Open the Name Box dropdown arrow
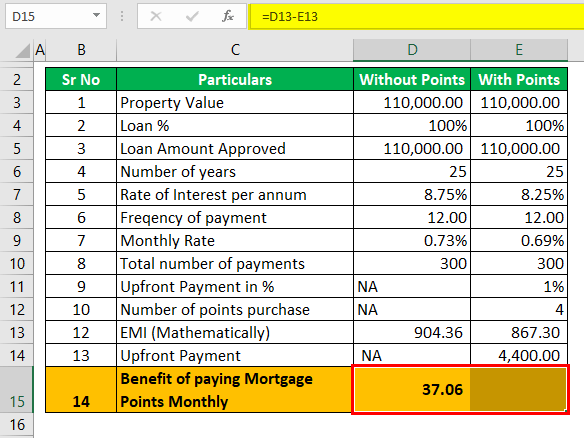This screenshot has height=438, width=584. [96, 15]
